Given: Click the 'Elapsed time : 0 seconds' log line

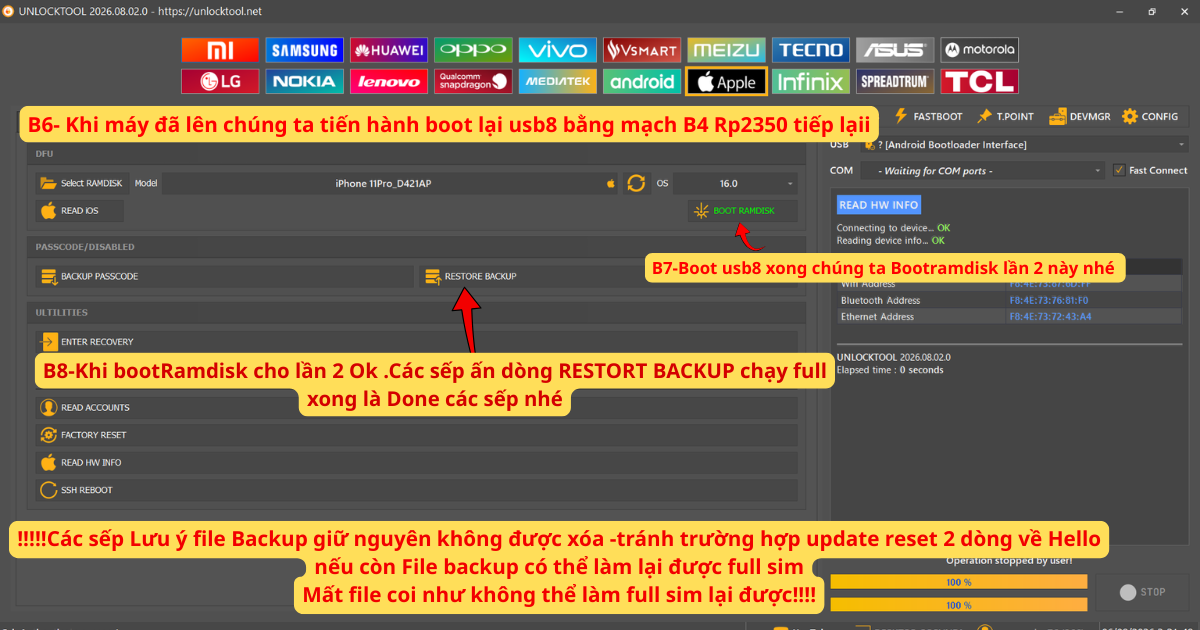Looking at the screenshot, I should click(x=889, y=370).
